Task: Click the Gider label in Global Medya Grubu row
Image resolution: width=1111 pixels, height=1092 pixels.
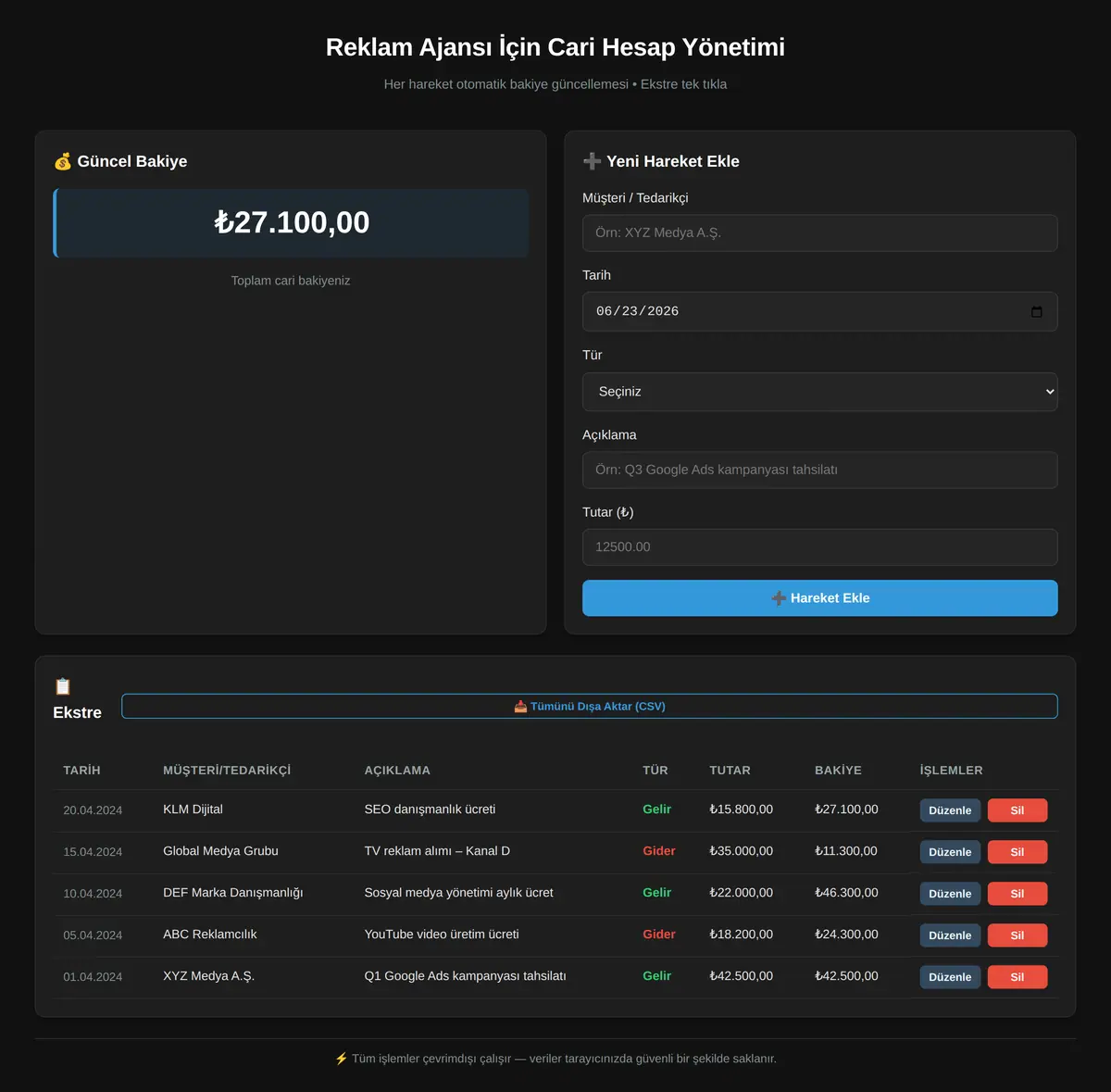Action: (x=659, y=851)
